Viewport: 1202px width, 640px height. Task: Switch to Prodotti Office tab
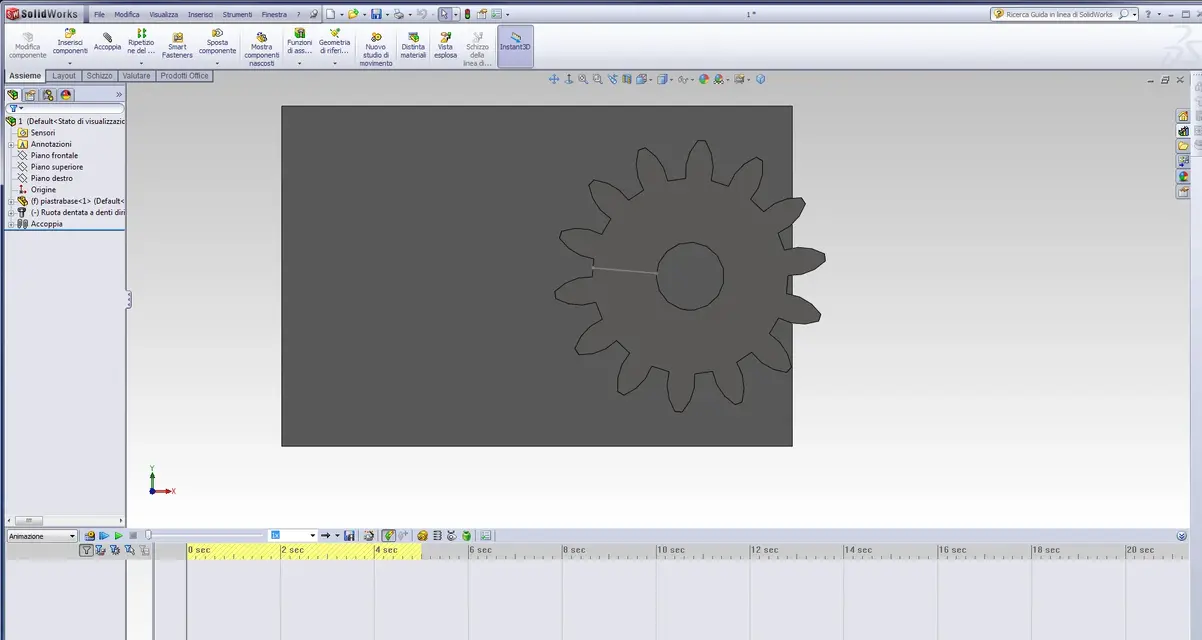tap(185, 76)
